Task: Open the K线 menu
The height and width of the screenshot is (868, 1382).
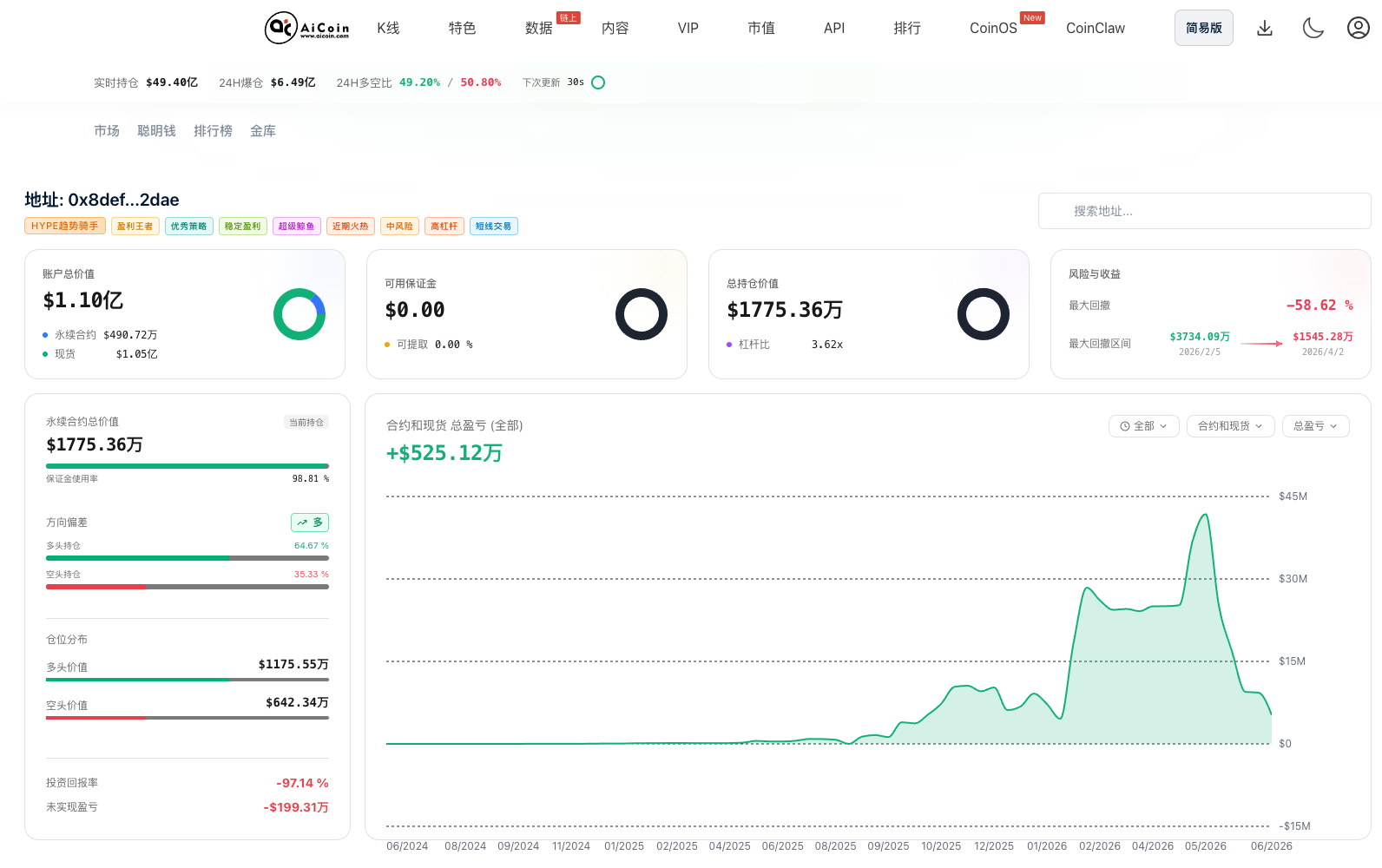Action: (x=388, y=28)
